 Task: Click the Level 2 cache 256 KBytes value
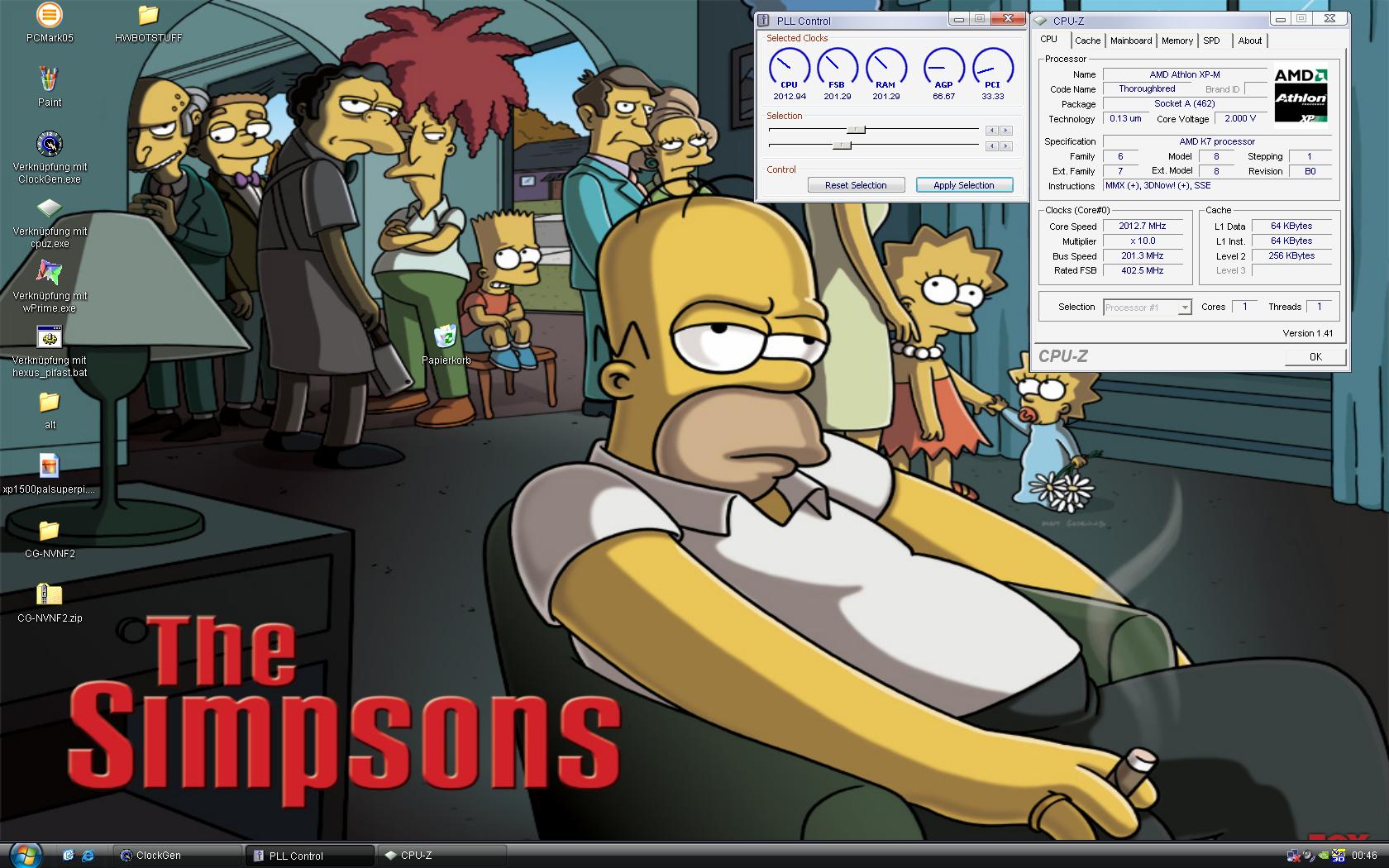tap(1291, 255)
